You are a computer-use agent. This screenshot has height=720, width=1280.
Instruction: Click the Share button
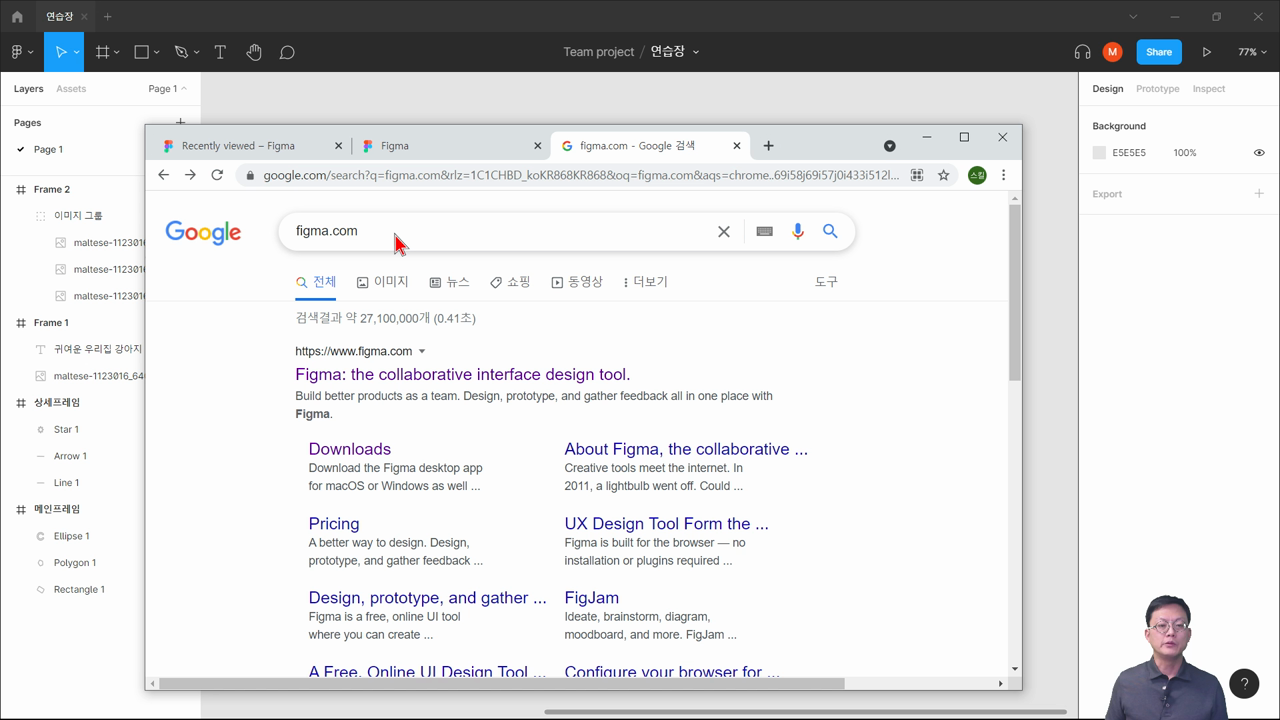[1159, 52]
